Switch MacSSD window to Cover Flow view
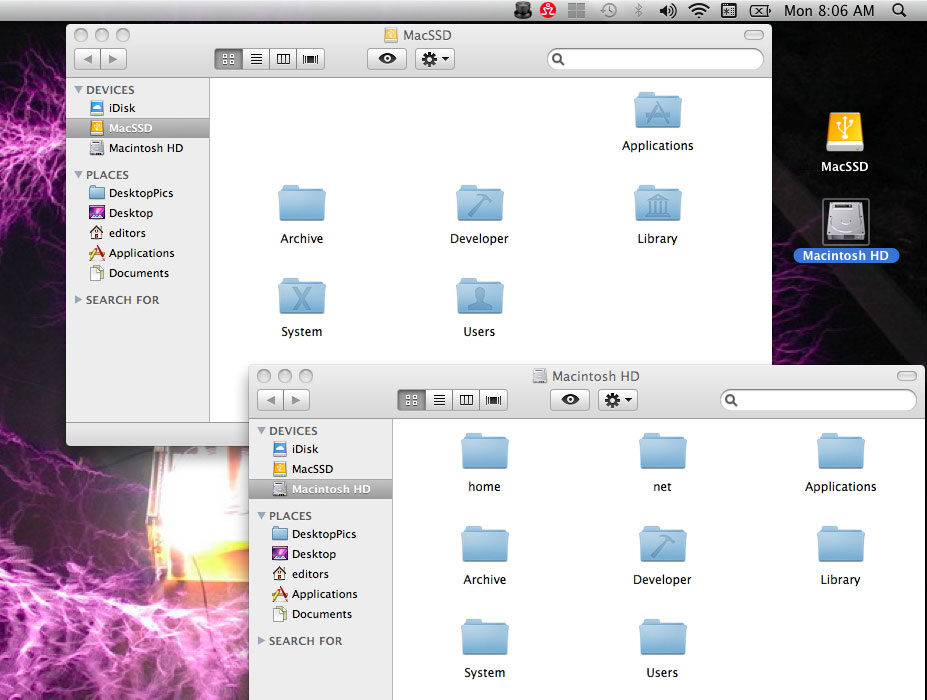This screenshot has width=927, height=700. [310, 59]
